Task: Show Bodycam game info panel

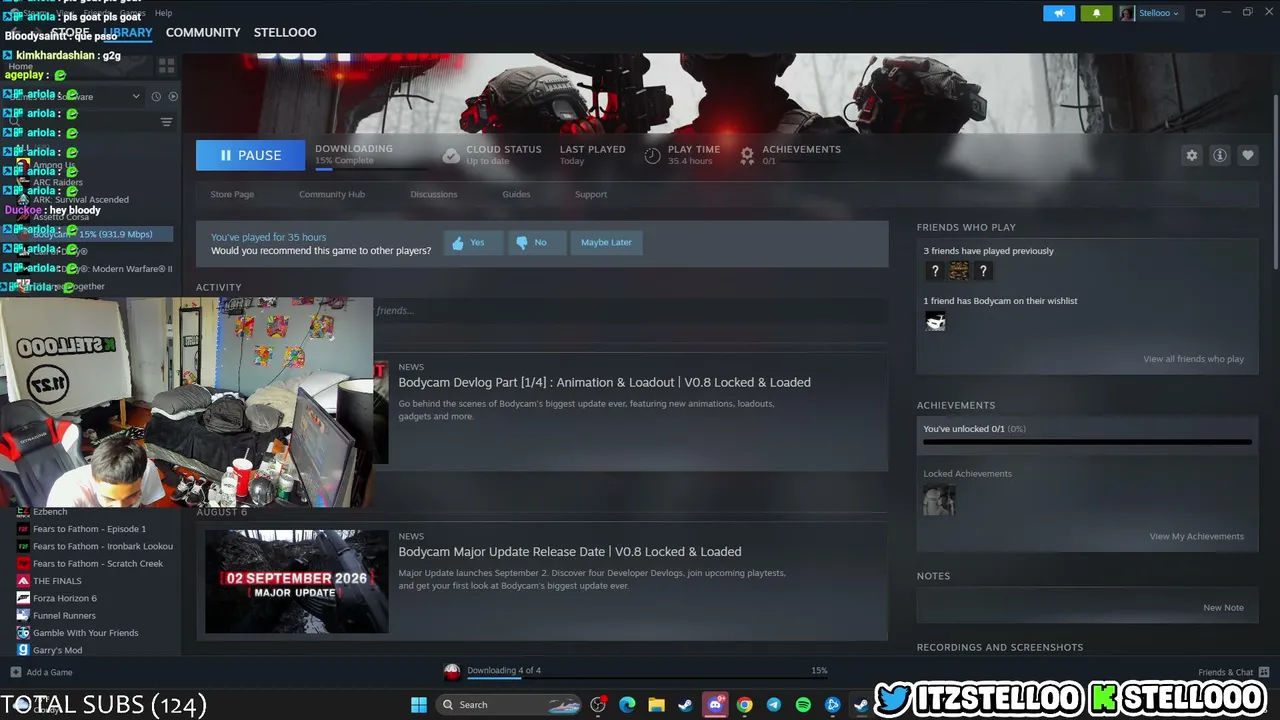Action: (1219, 155)
